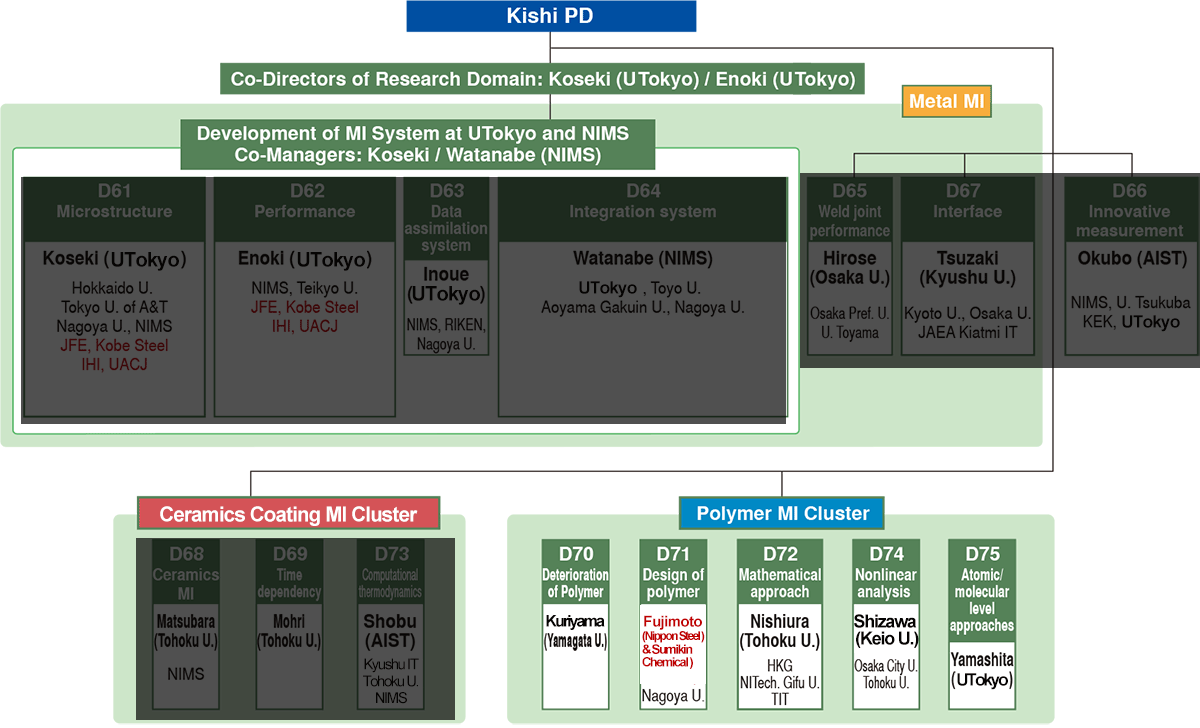Click the D63 Data assimilation system header
Image resolution: width=1200 pixels, height=728 pixels.
446,217
